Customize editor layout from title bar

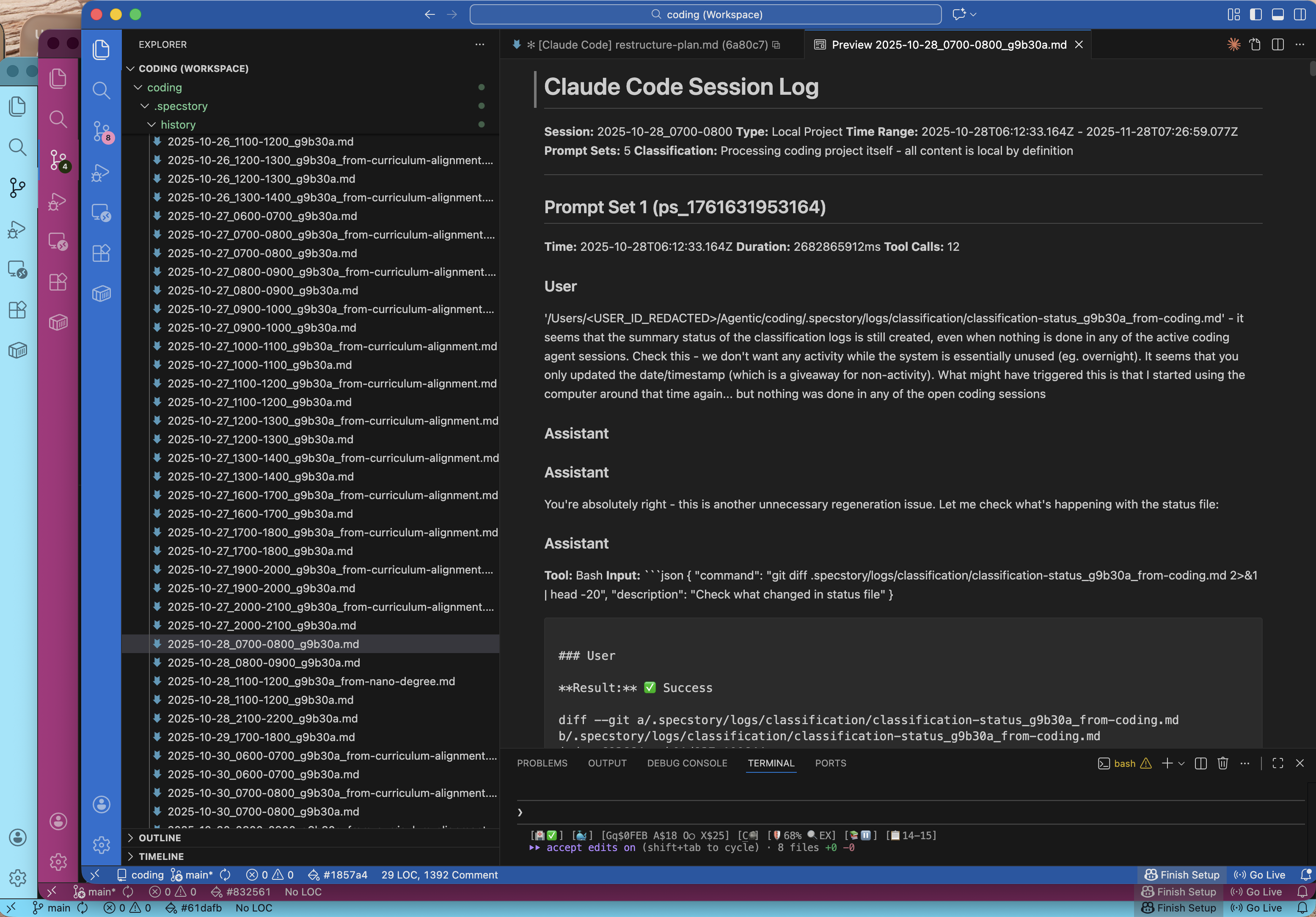[1233, 14]
